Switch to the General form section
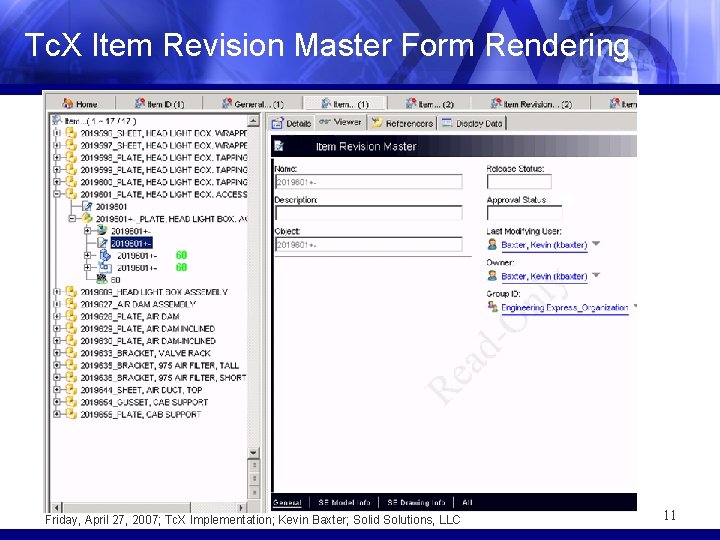This screenshot has width=720, height=540. click(287, 502)
